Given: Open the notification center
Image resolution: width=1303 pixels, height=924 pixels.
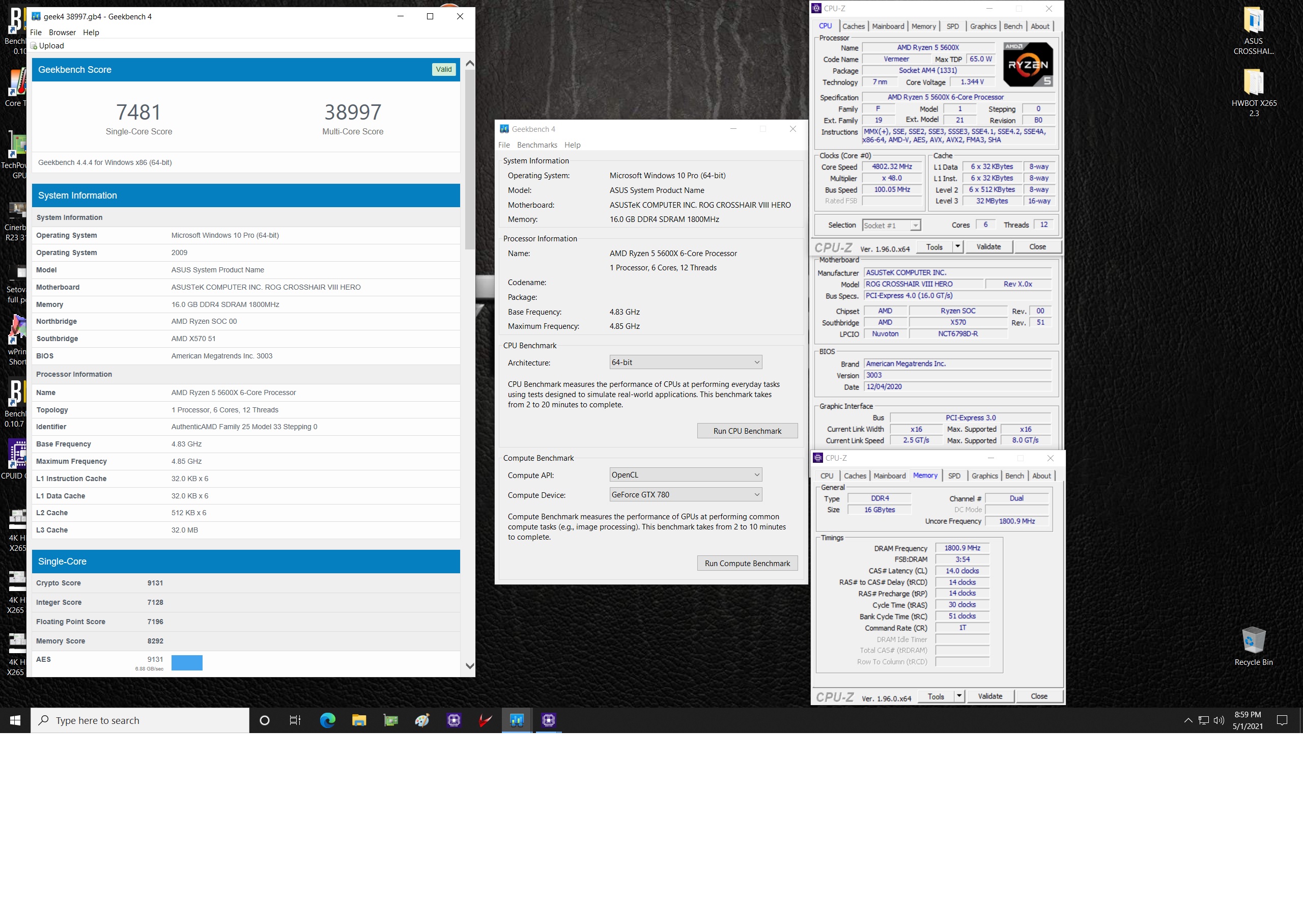Looking at the screenshot, I should [x=1282, y=720].
